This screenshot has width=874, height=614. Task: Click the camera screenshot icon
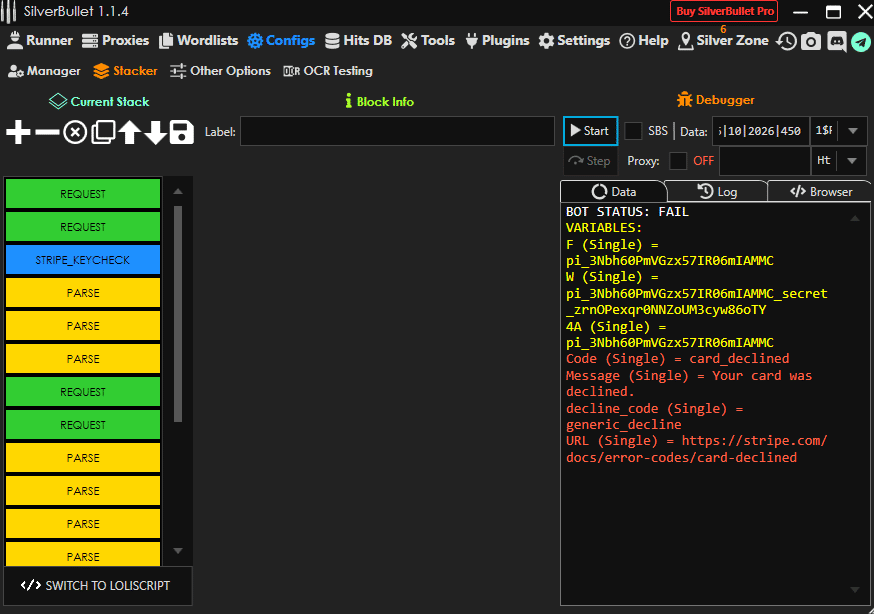click(811, 41)
